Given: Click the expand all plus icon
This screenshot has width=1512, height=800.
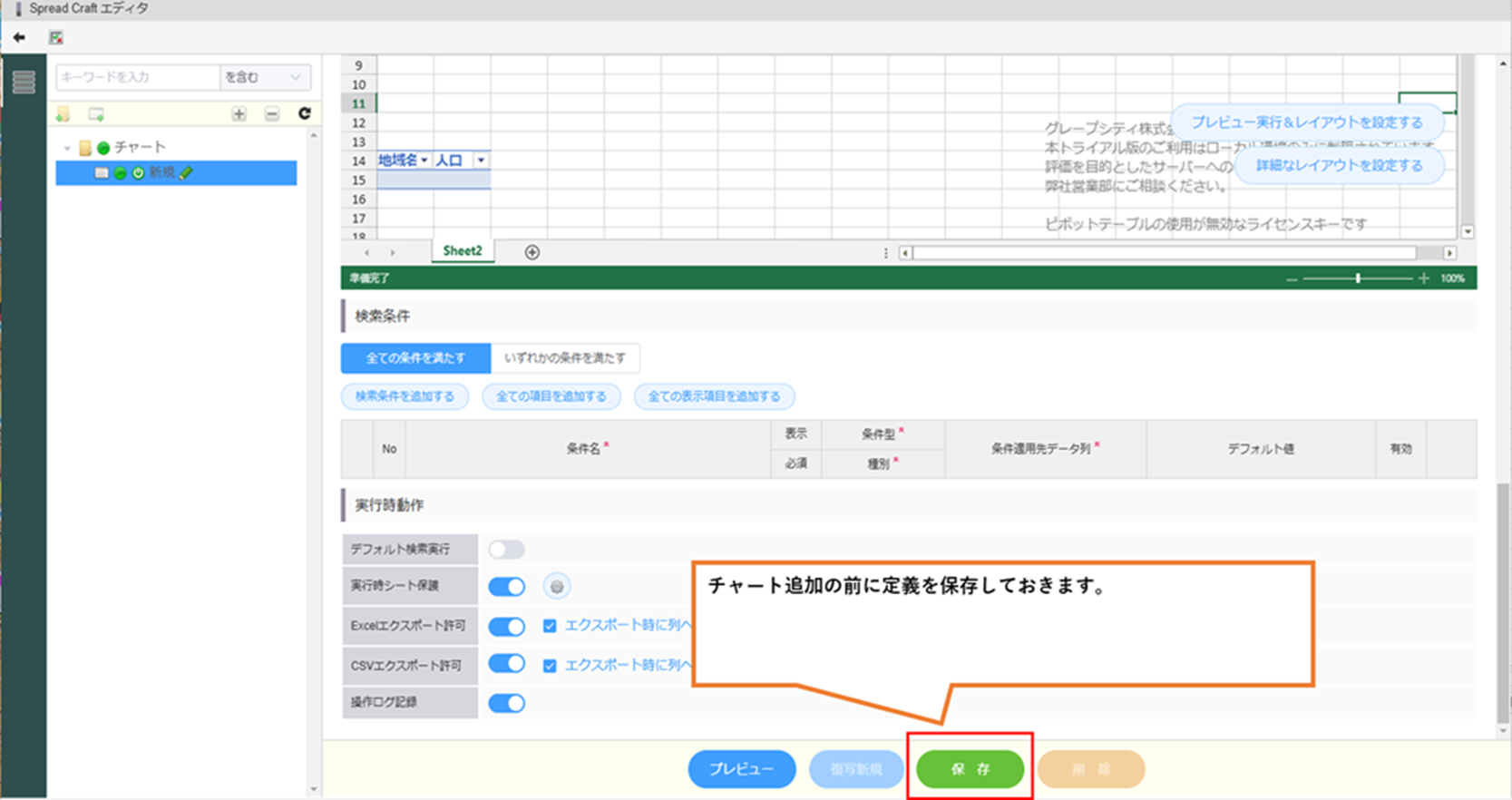Looking at the screenshot, I should pos(239,114).
